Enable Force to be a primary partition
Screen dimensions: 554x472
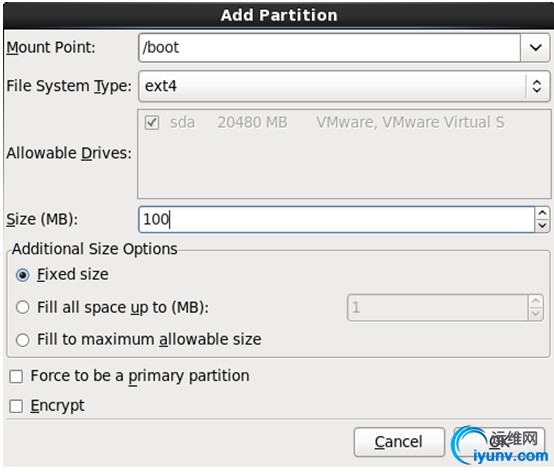point(16,377)
